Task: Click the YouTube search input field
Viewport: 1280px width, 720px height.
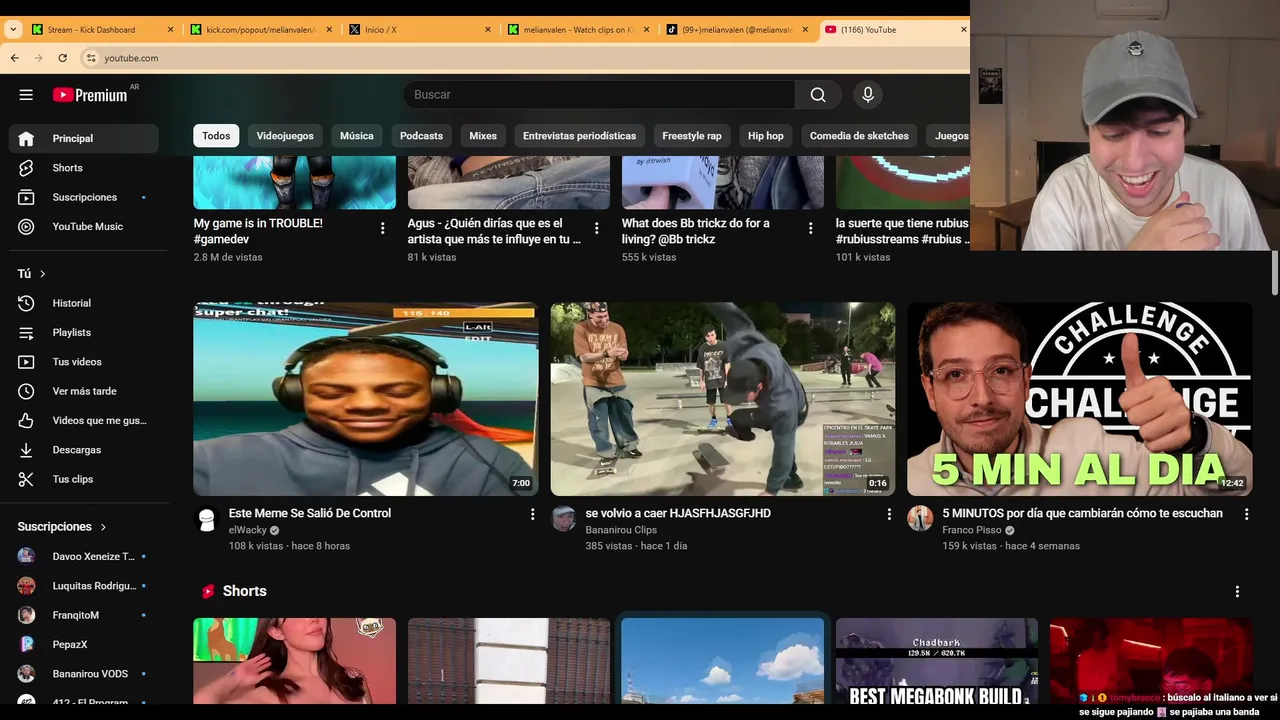Action: point(599,95)
